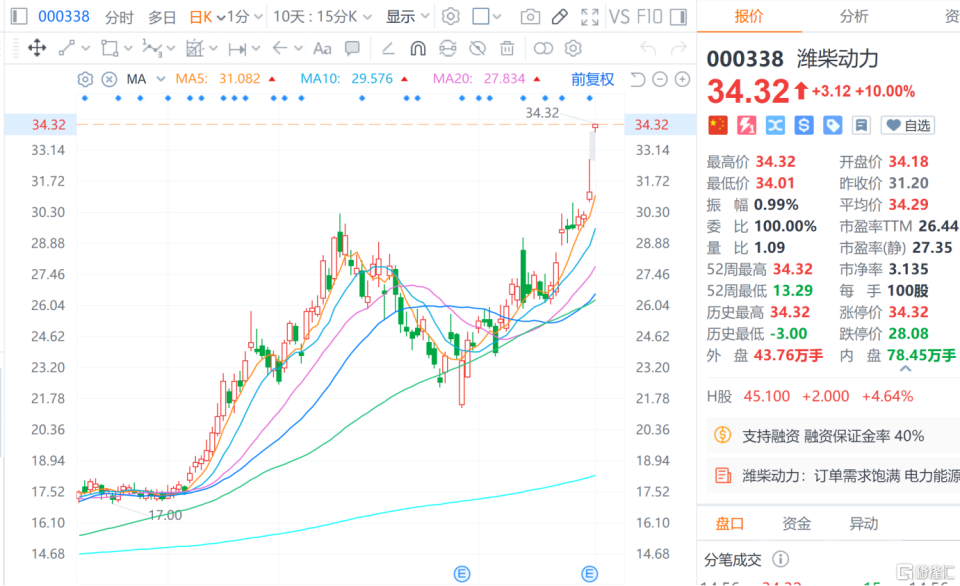Open the layout square dropdown

487,17
